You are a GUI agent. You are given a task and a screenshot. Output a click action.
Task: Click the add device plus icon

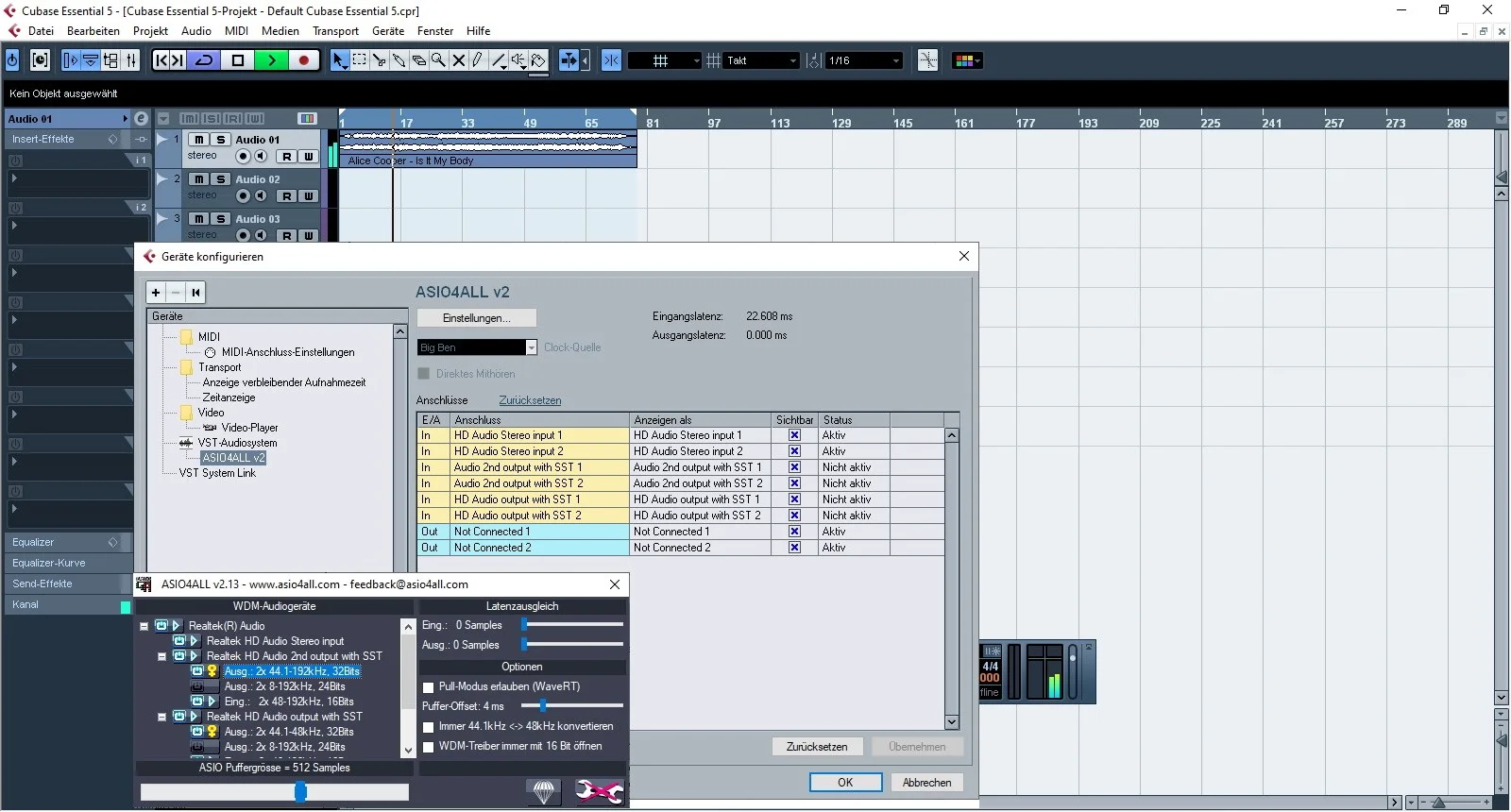pyautogui.click(x=156, y=293)
